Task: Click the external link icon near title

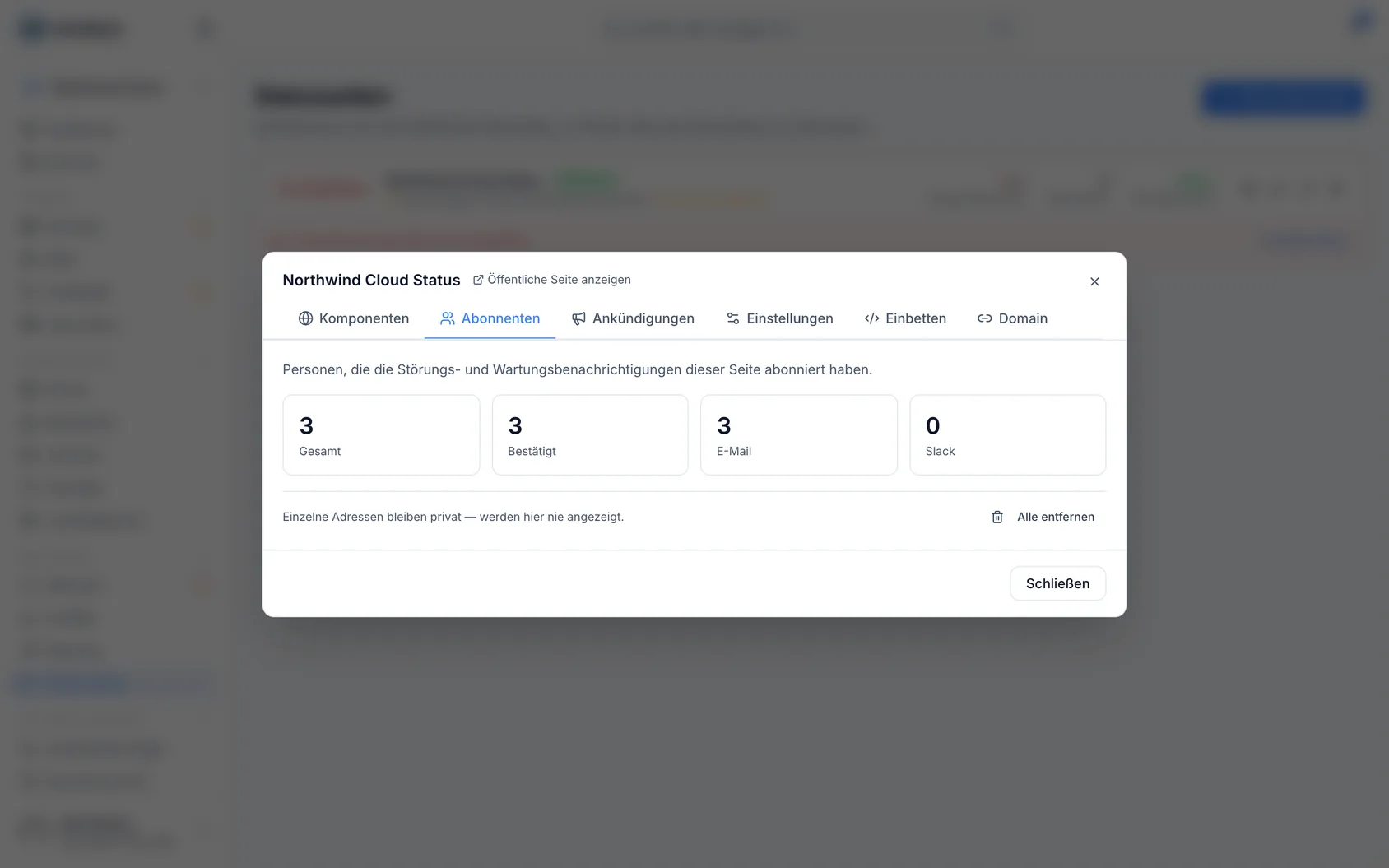Action: (478, 280)
